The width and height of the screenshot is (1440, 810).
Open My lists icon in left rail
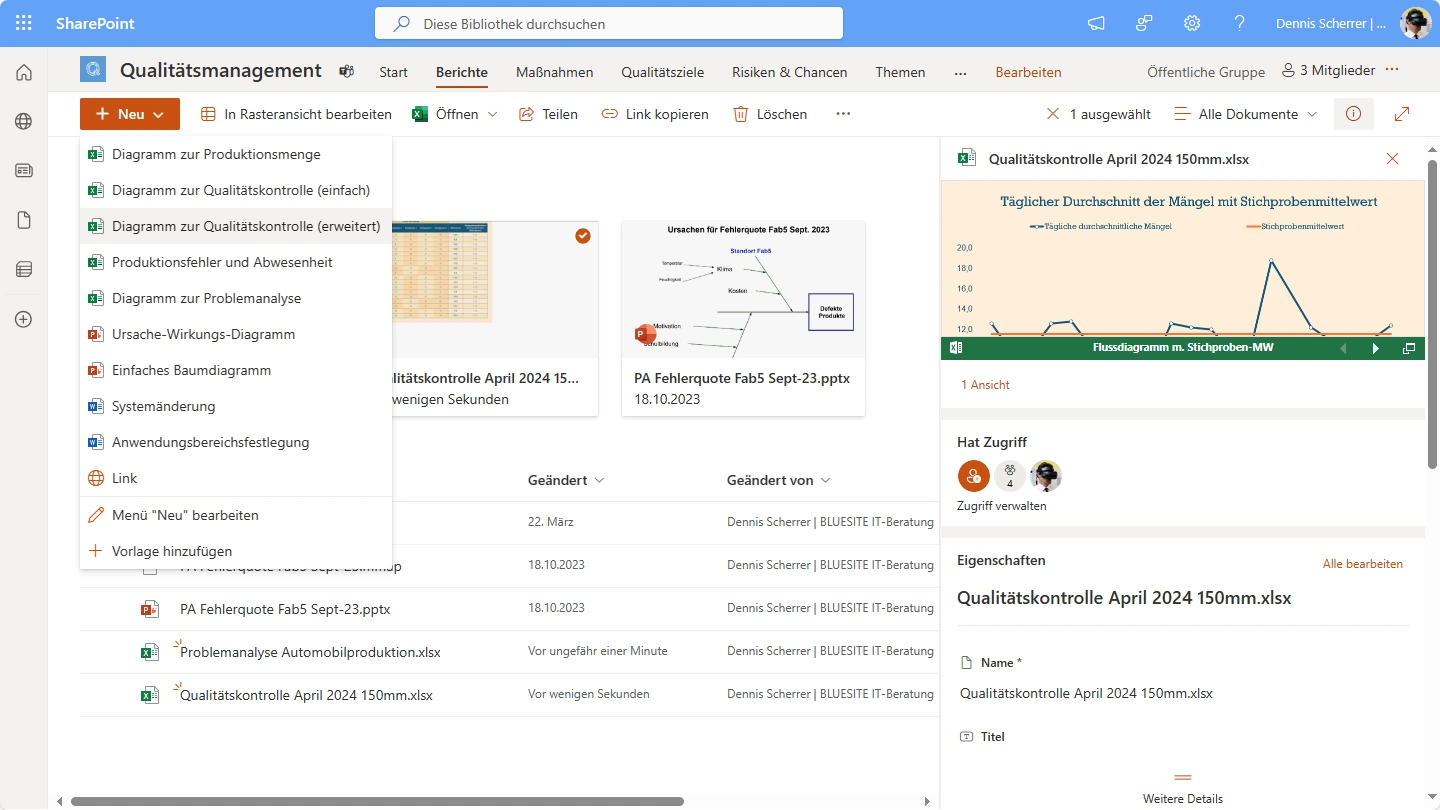point(24,269)
